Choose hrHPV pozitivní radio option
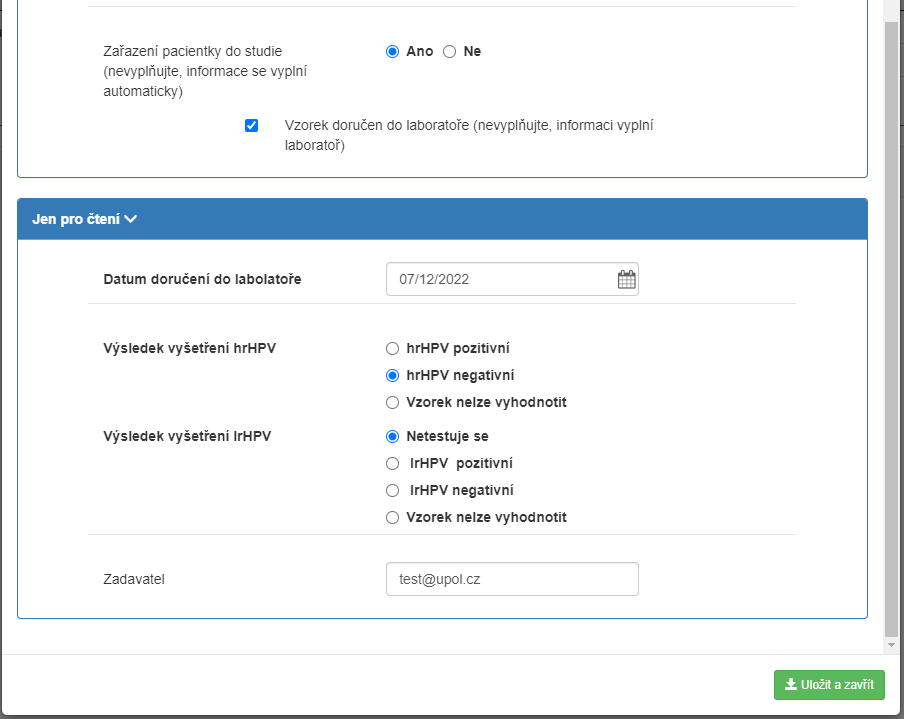Screen dimensions: 904x719 coord(393,349)
